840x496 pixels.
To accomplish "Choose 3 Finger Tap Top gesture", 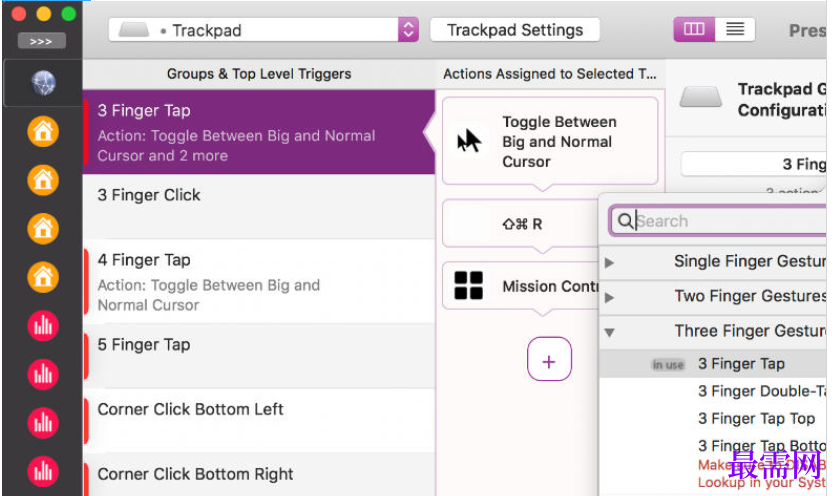I will [x=756, y=418].
